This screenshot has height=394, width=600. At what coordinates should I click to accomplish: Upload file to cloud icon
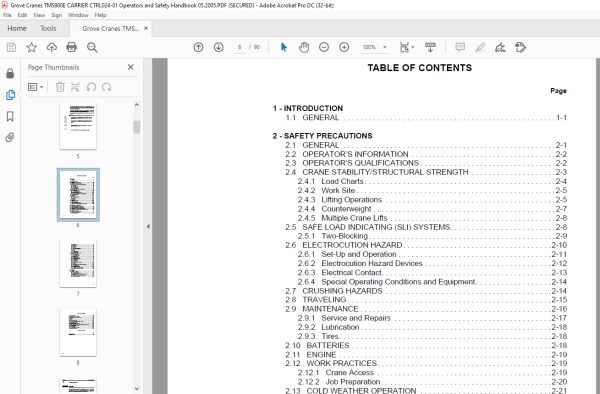pos(52,47)
